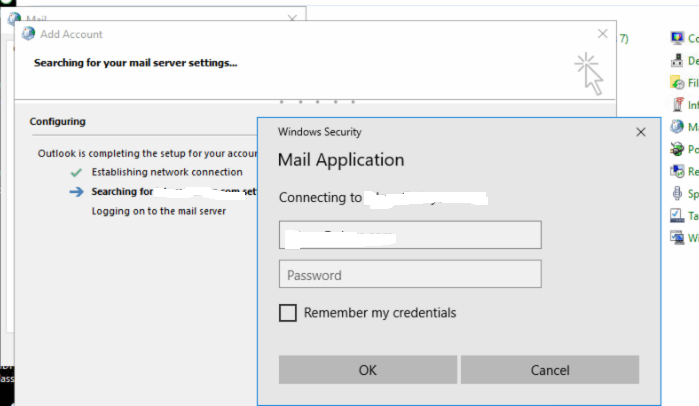
Task: Open Device Manager icon in Control Panel
Action: point(677,60)
